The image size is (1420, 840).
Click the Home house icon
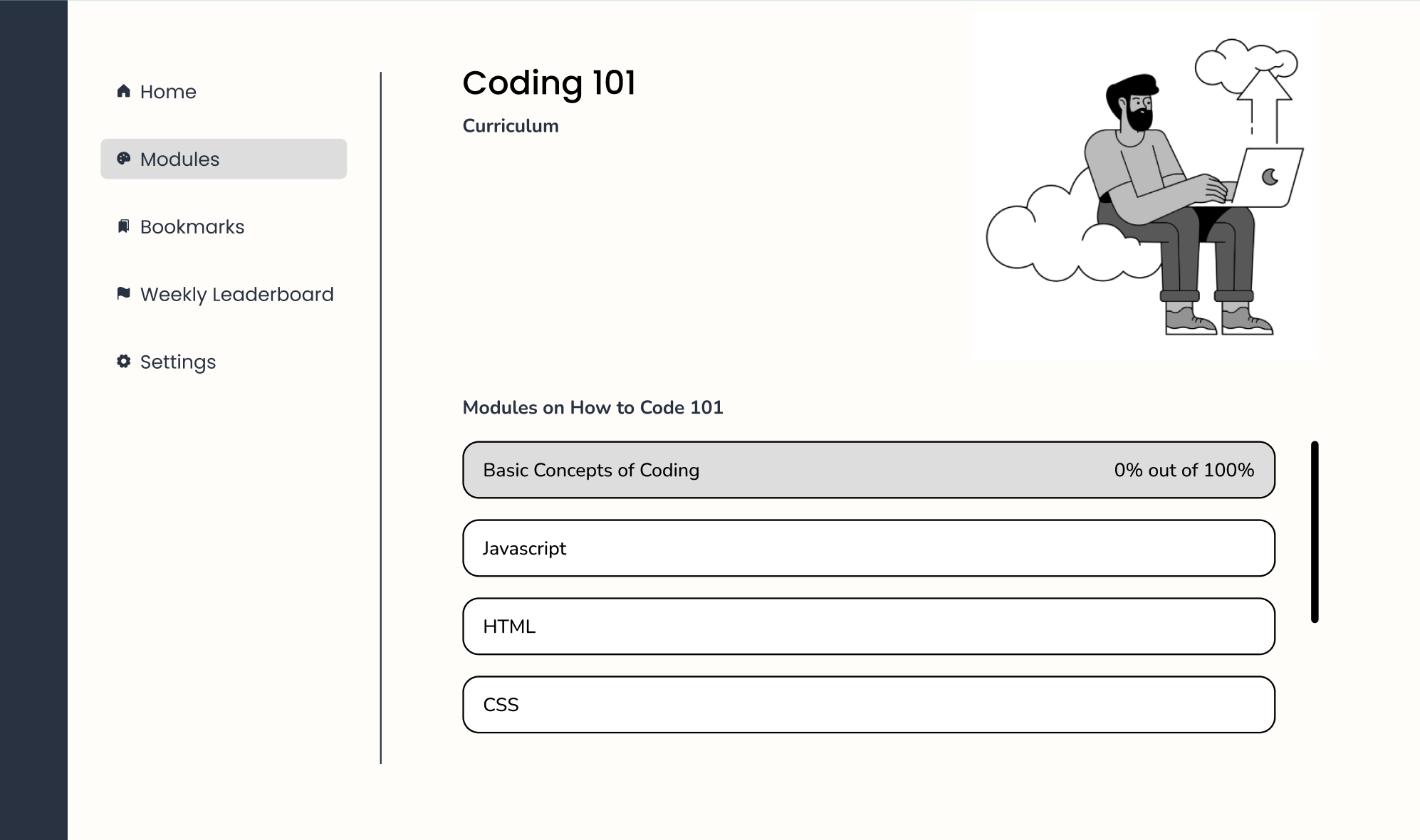tap(124, 91)
